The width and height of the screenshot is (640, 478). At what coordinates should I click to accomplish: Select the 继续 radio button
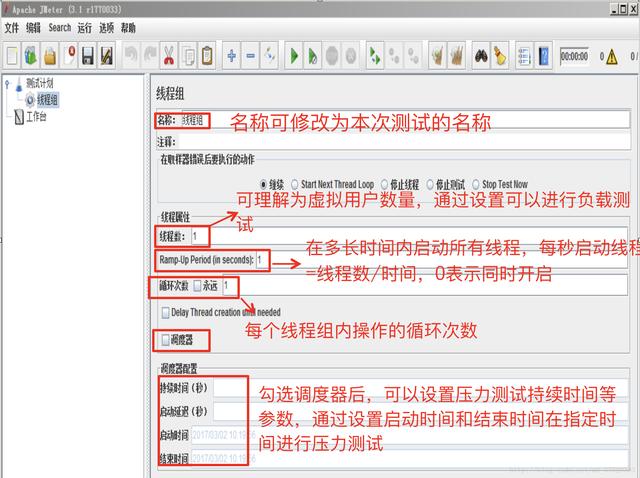click(263, 185)
